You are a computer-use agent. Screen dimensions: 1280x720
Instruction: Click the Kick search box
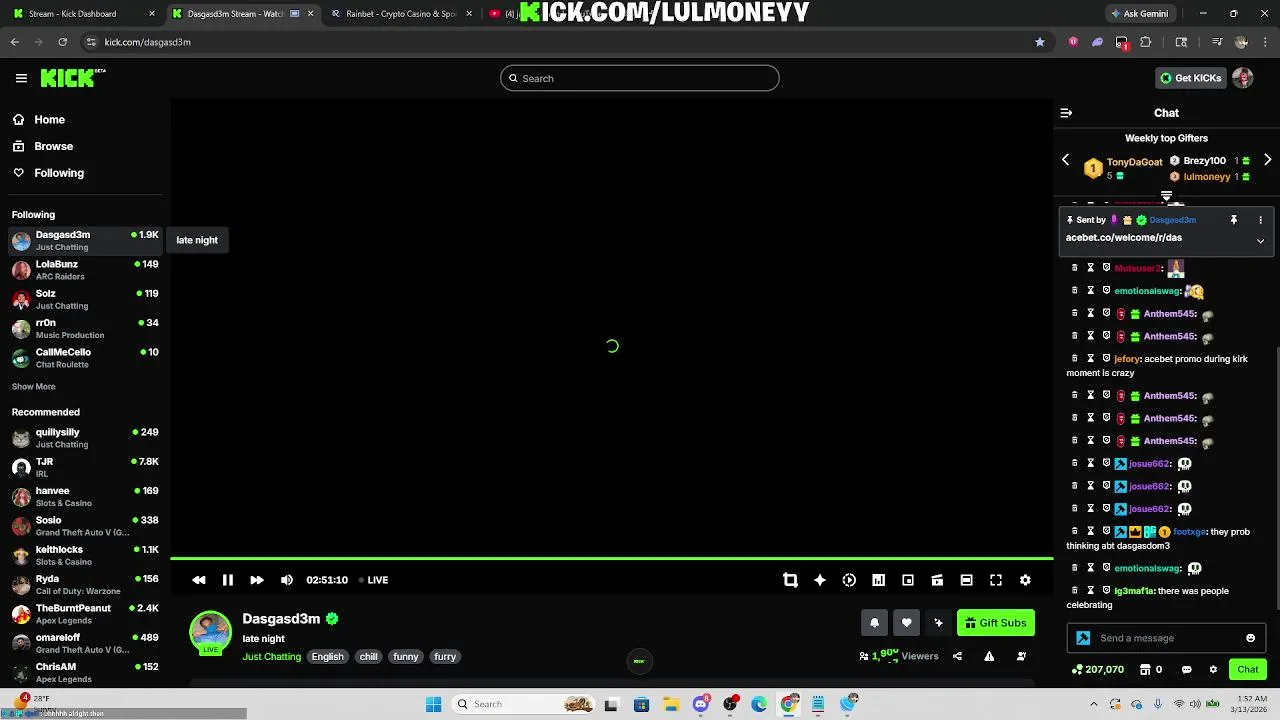point(640,78)
